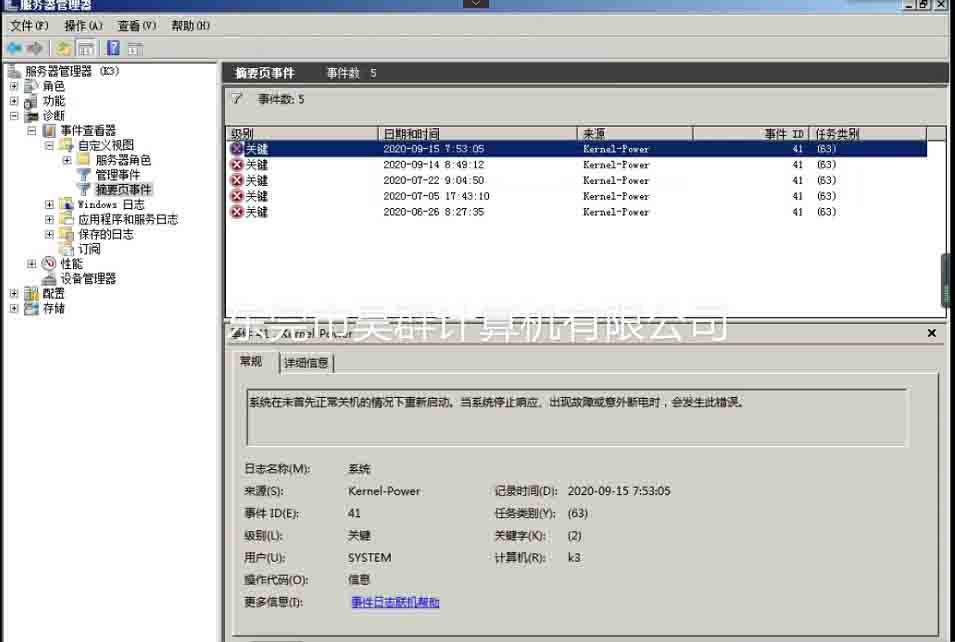The width and height of the screenshot is (955, 642).
Task: Click the Back arrow toolbar icon
Action: click(14, 48)
